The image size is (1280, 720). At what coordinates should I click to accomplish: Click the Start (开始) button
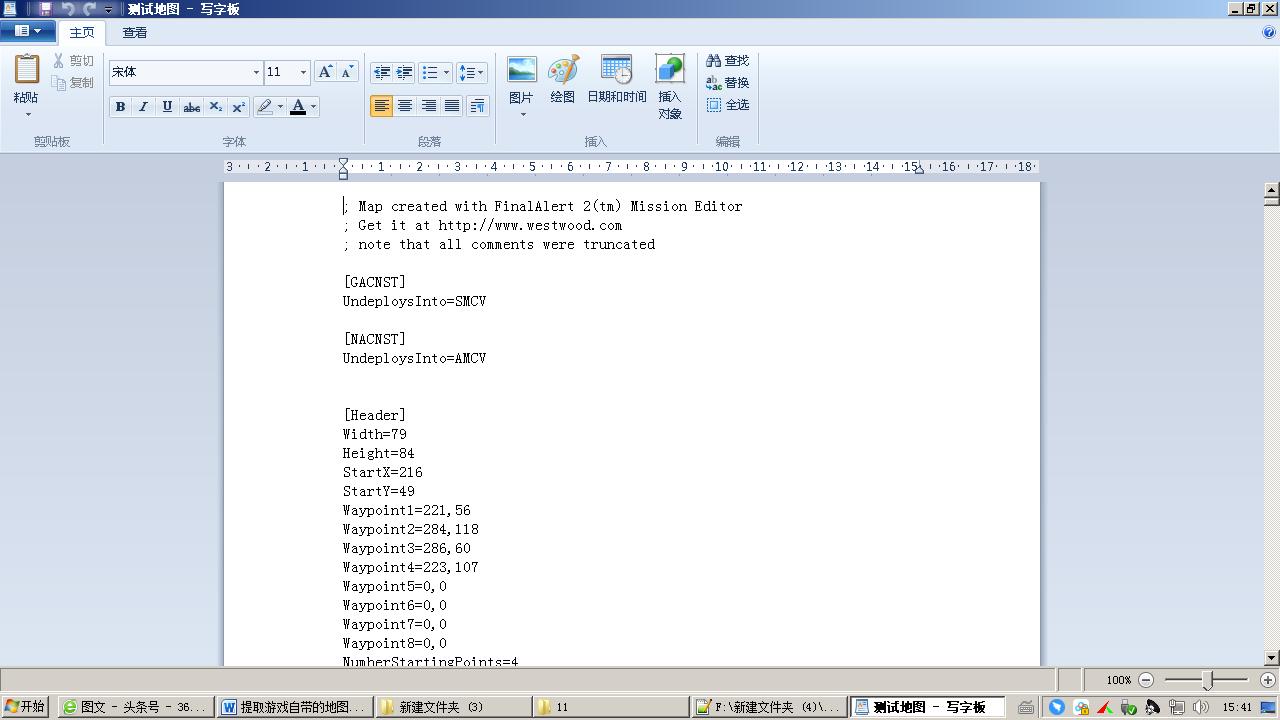[x=25, y=706]
